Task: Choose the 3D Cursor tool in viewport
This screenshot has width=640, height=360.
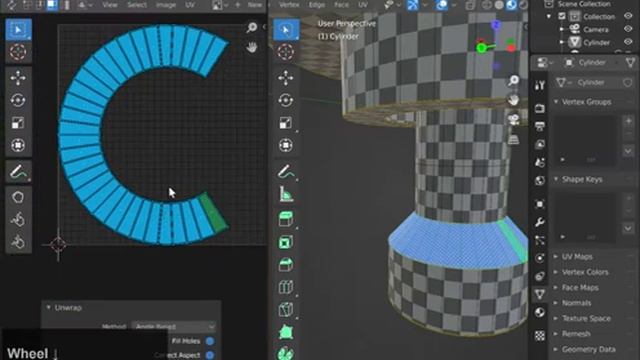Action: (x=286, y=52)
